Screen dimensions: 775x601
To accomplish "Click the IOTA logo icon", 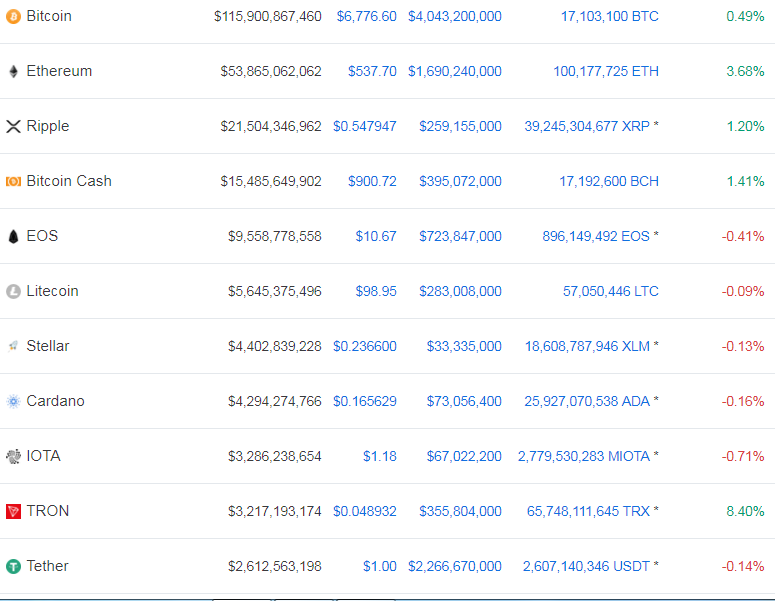I will (x=13, y=456).
